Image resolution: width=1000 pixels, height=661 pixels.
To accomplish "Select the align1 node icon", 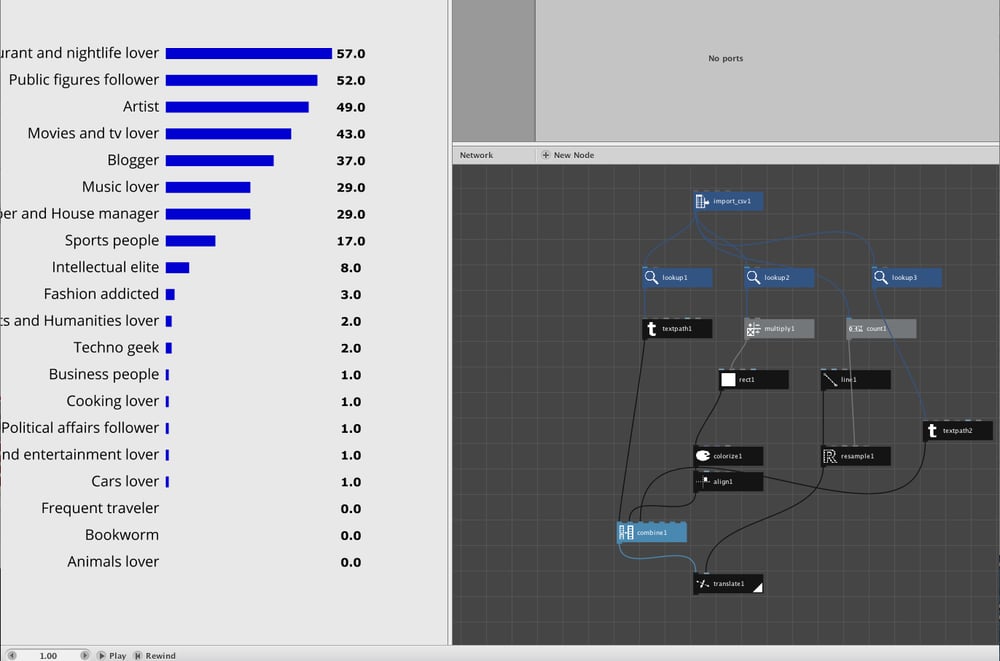I will point(702,482).
